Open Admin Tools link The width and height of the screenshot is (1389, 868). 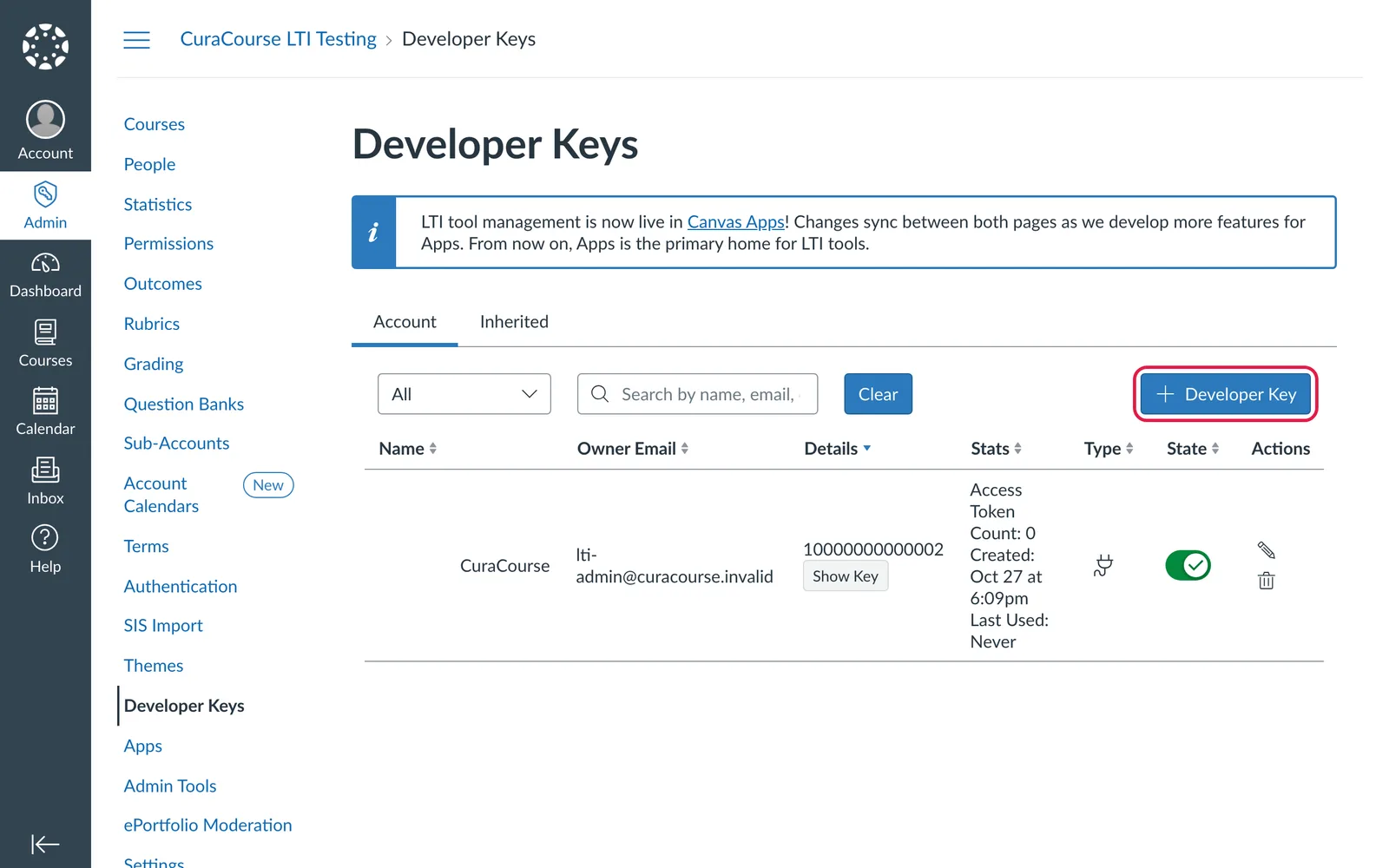[x=170, y=786]
